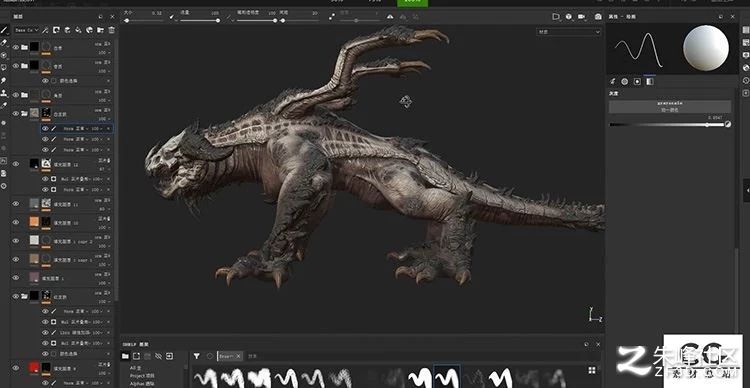This screenshot has width=750, height=388.
Task: Add a smart material layer
Action: click(x=89, y=30)
